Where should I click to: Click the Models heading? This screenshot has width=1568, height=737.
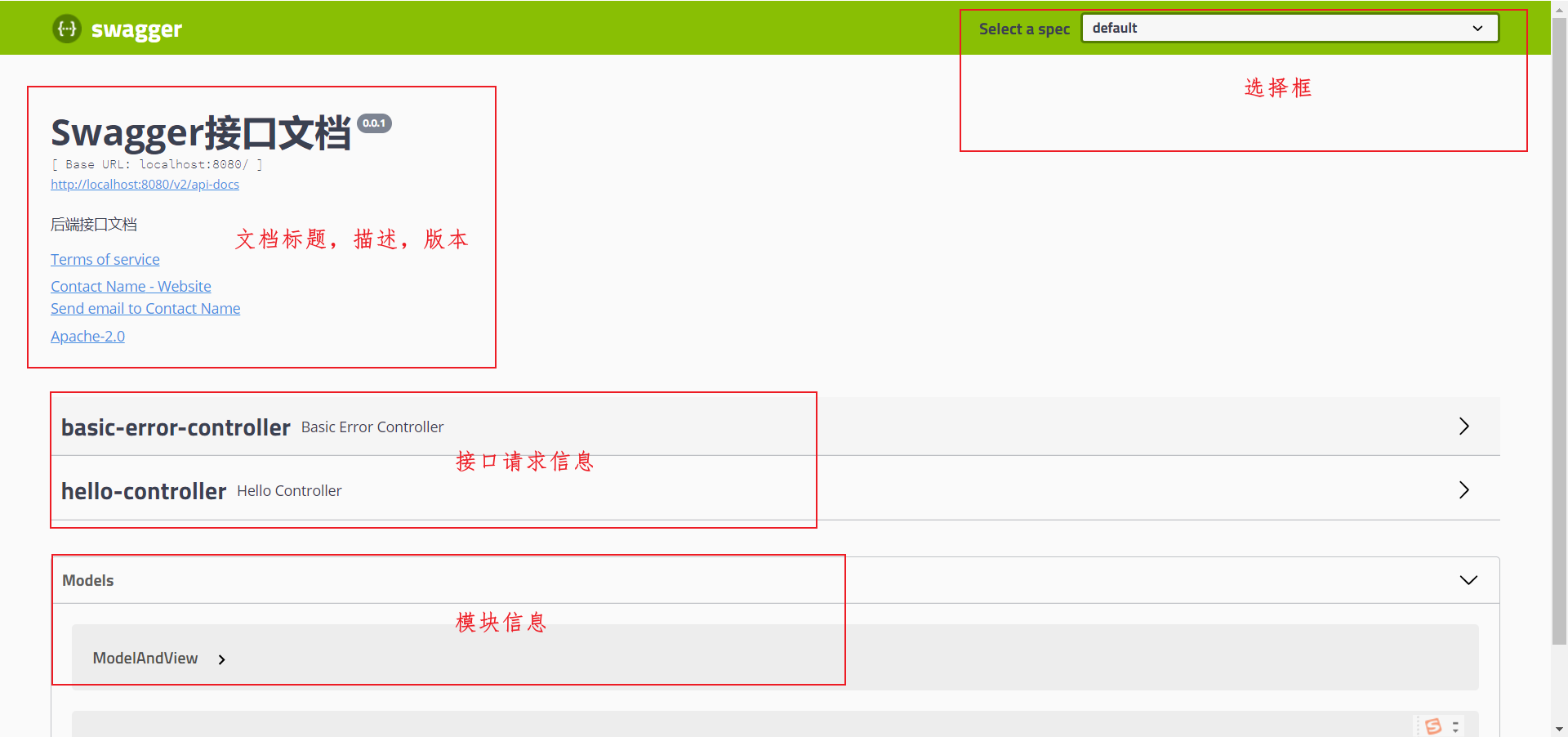(88, 580)
